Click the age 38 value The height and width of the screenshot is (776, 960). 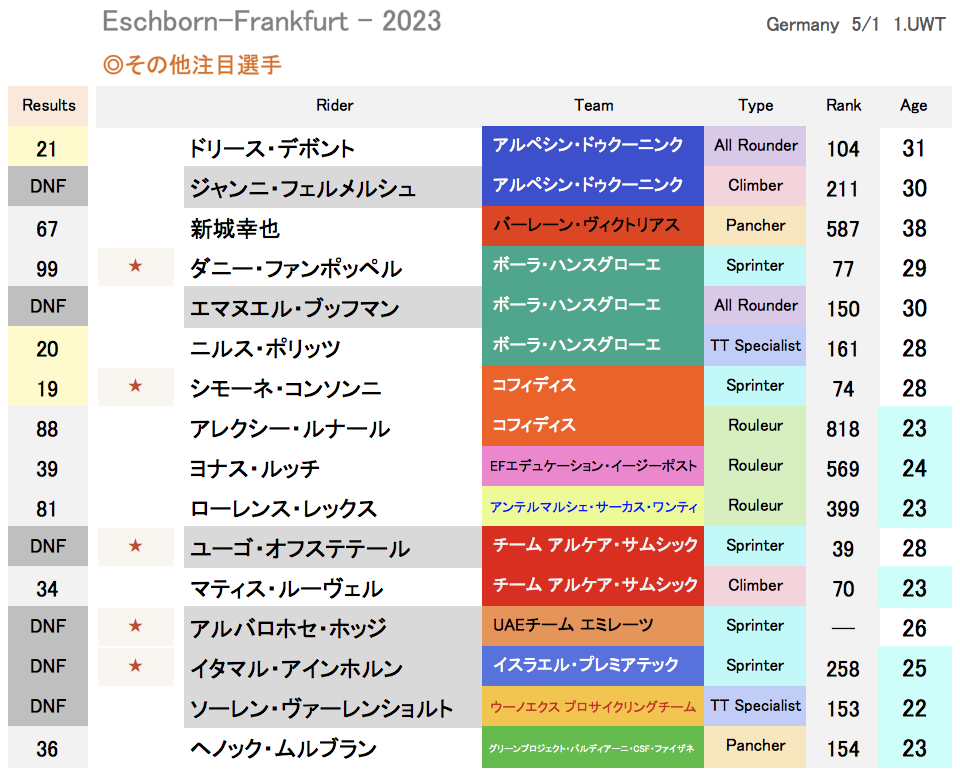coord(914,228)
